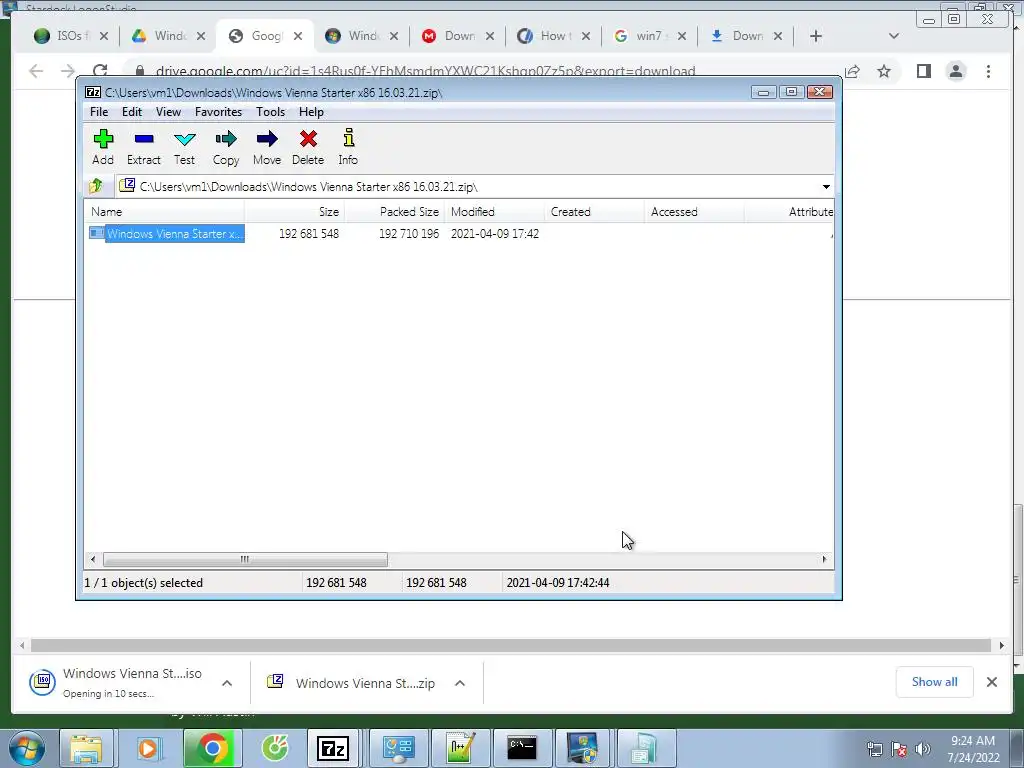Click the Add toolbar icon in 7-Zip
This screenshot has width=1024, height=768.
pos(103,146)
